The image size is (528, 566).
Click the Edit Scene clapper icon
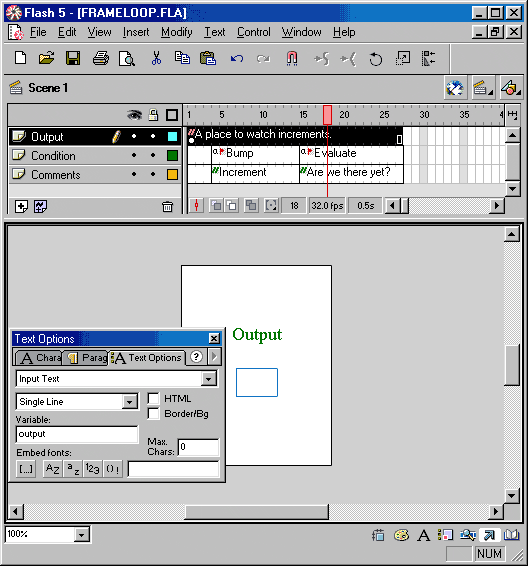click(x=483, y=88)
